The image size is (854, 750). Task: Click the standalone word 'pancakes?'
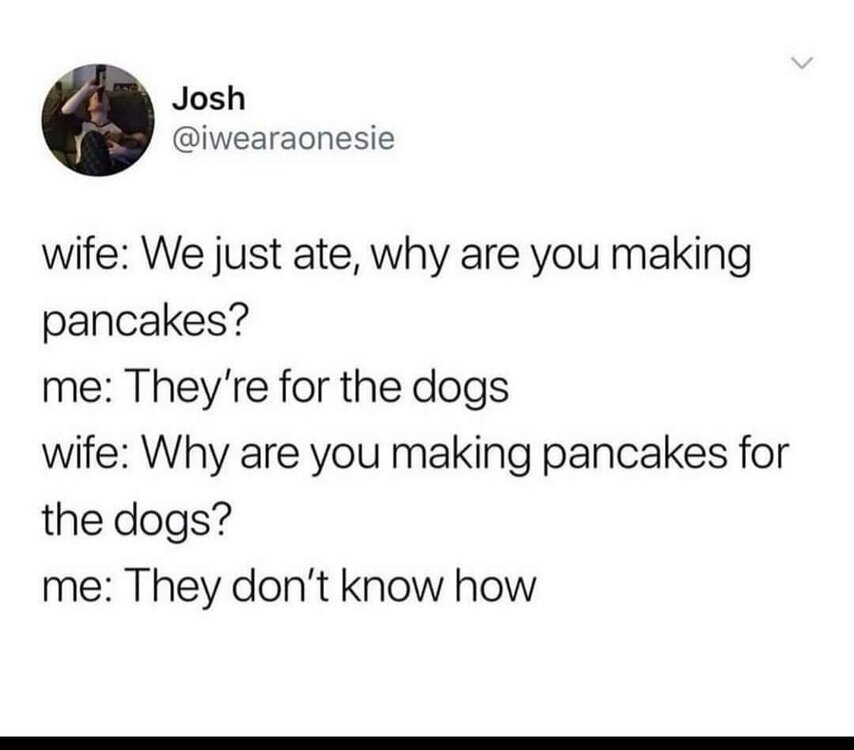[145, 321]
